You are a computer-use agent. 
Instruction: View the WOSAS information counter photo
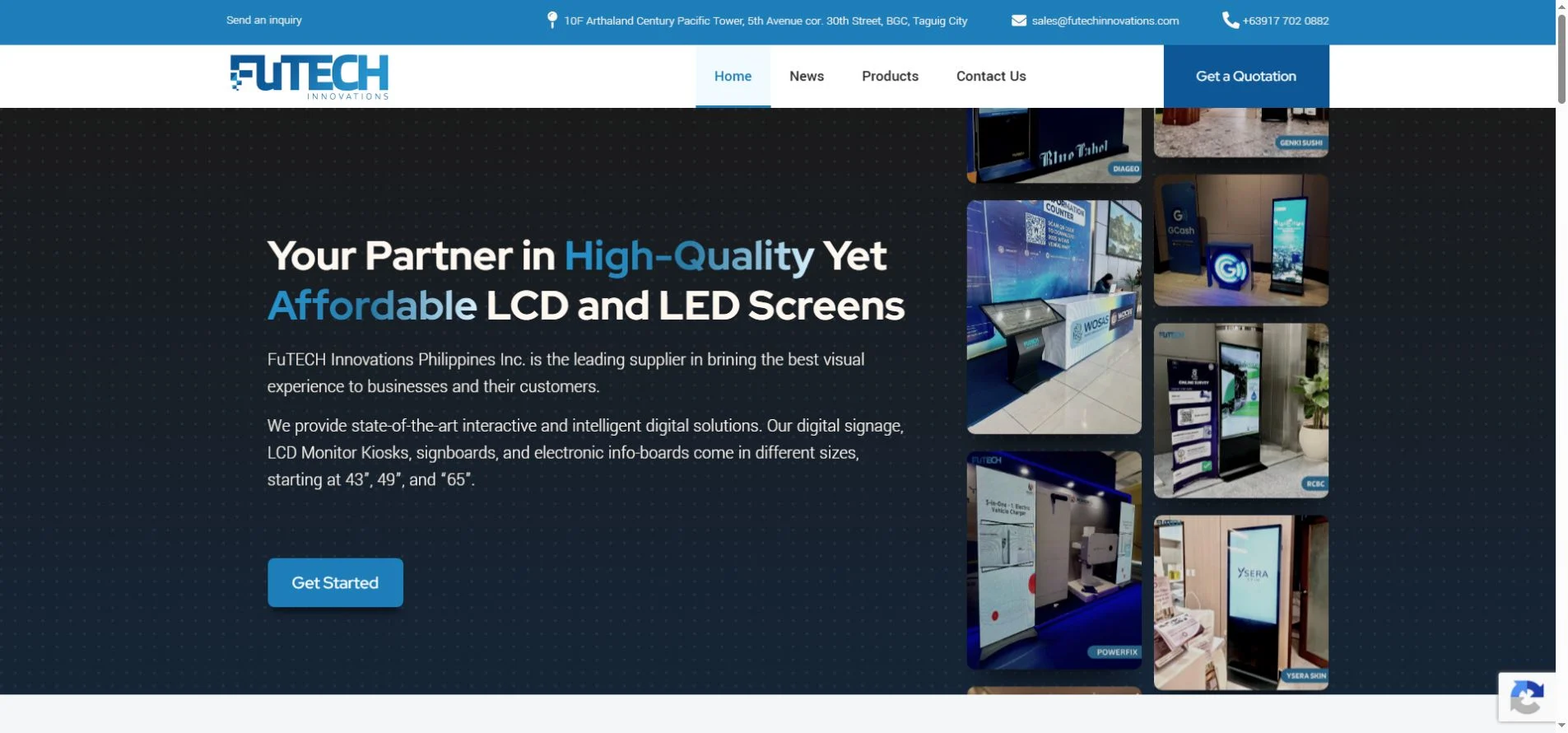(1054, 317)
